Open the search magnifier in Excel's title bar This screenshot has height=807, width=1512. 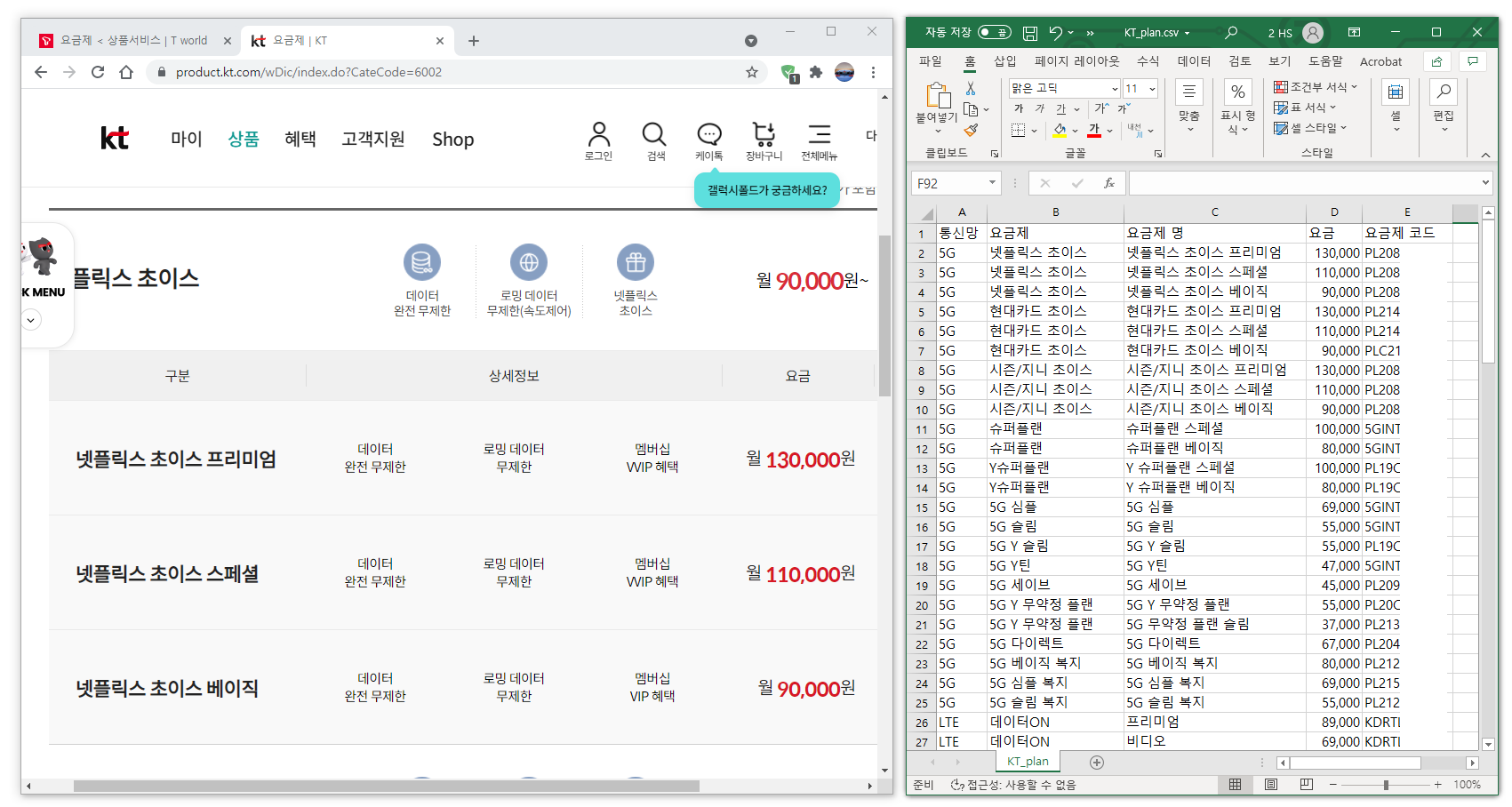point(1231,33)
